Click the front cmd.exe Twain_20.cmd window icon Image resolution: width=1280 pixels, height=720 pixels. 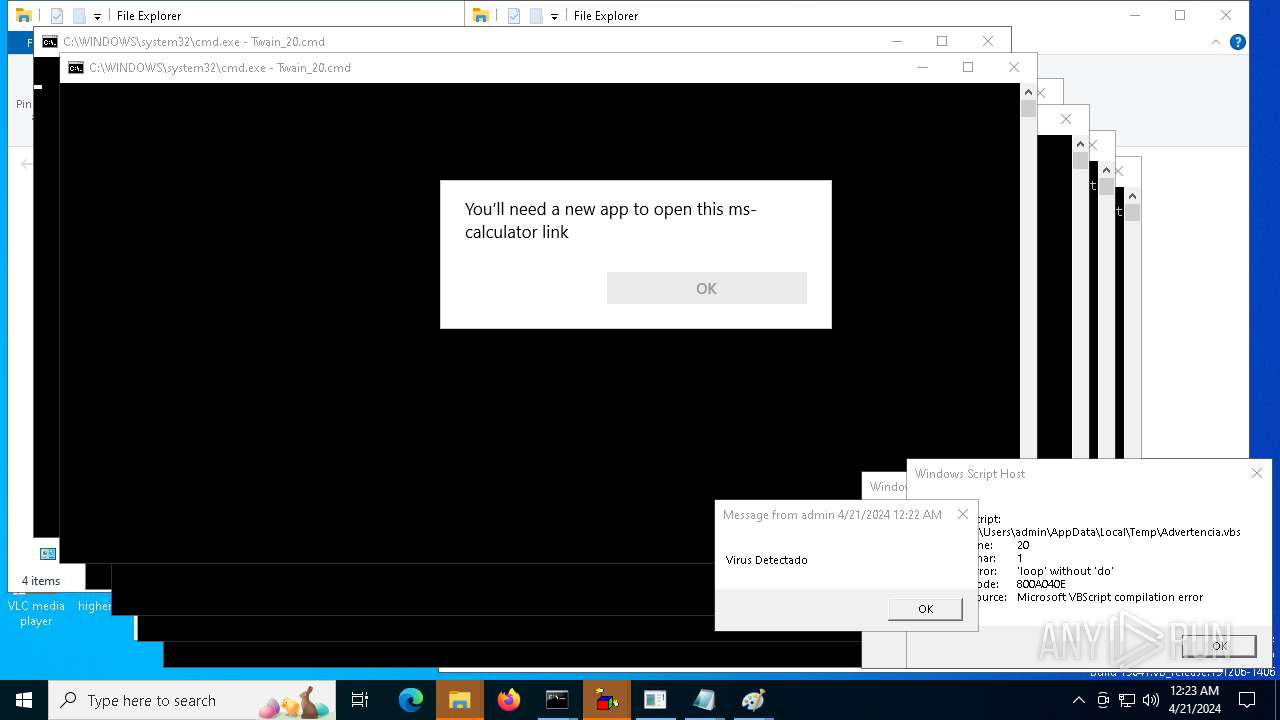[75, 67]
